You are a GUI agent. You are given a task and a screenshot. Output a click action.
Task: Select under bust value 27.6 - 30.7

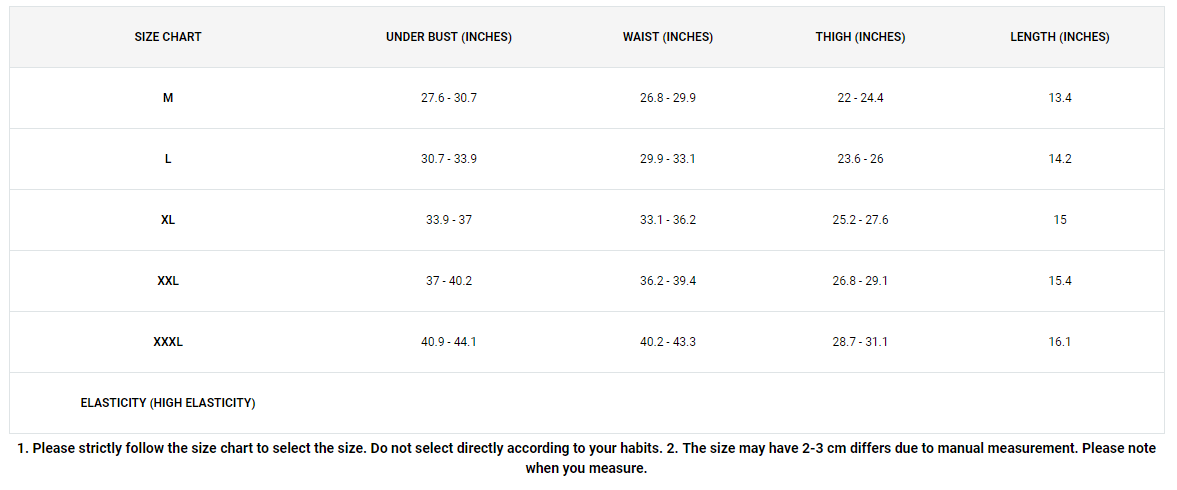[449, 98]
